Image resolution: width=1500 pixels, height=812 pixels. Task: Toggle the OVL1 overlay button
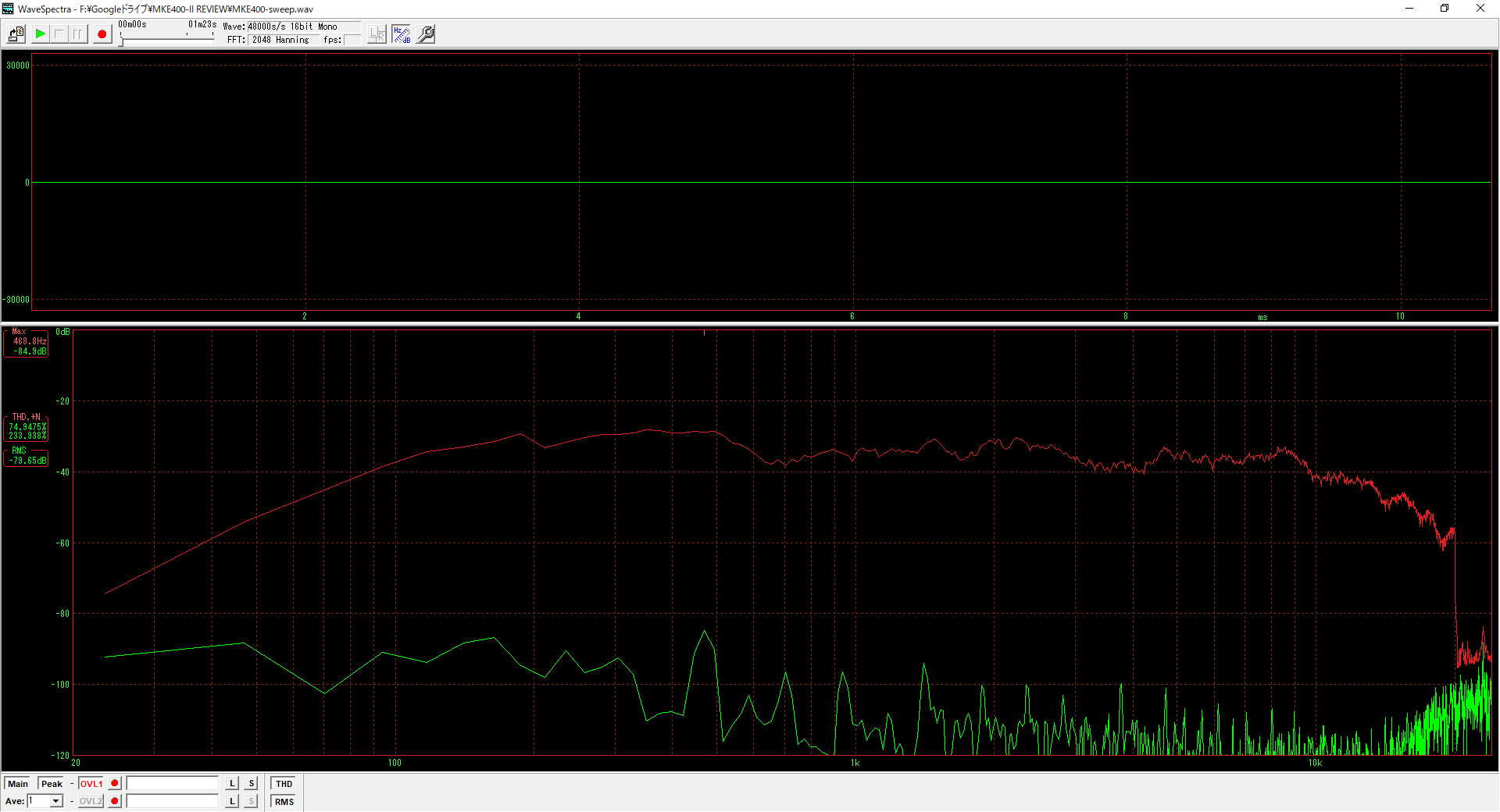(x=91, y=783)
